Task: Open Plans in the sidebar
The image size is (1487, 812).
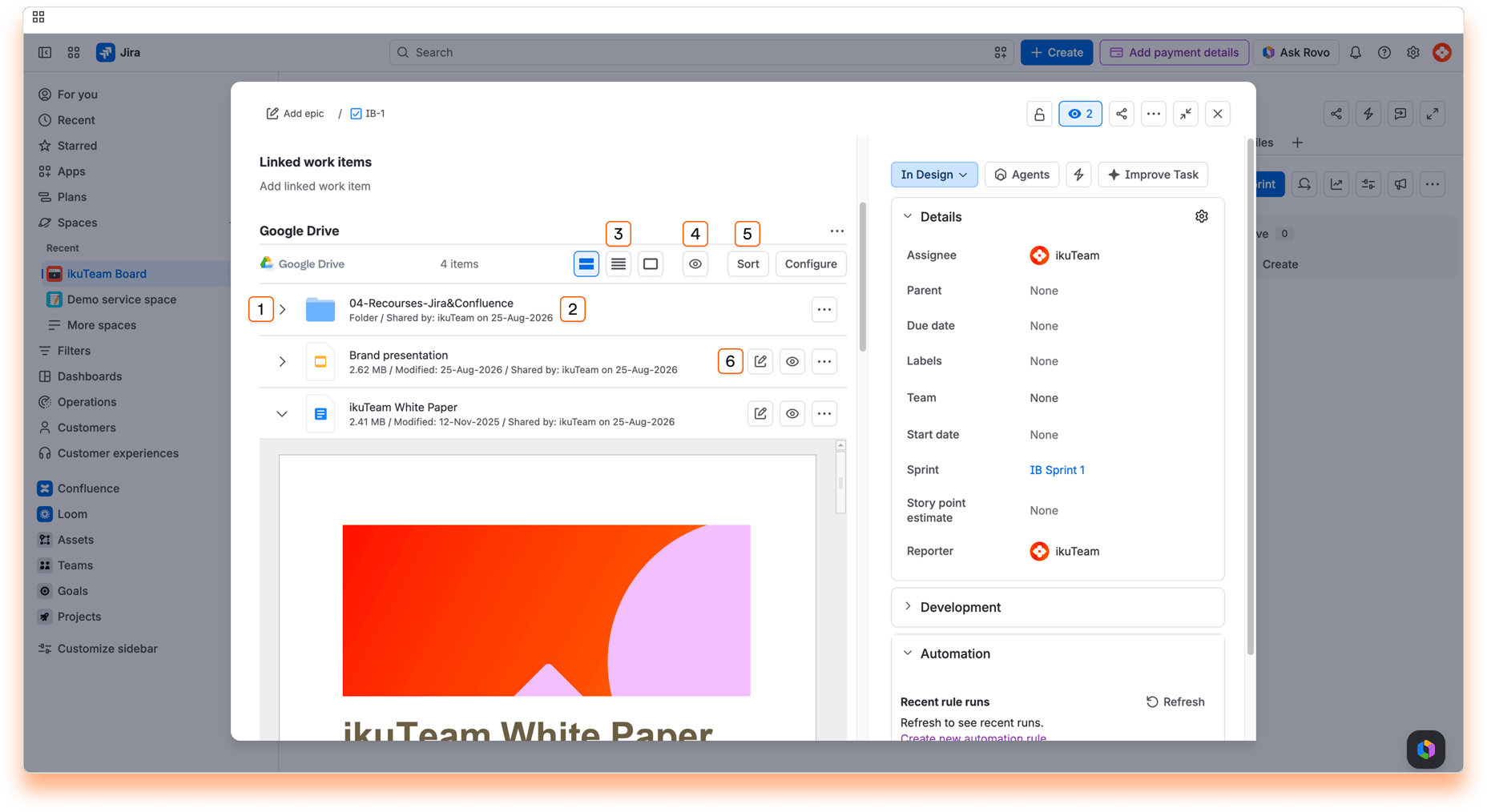Action: pyautogui.click(x=71, y=196)
